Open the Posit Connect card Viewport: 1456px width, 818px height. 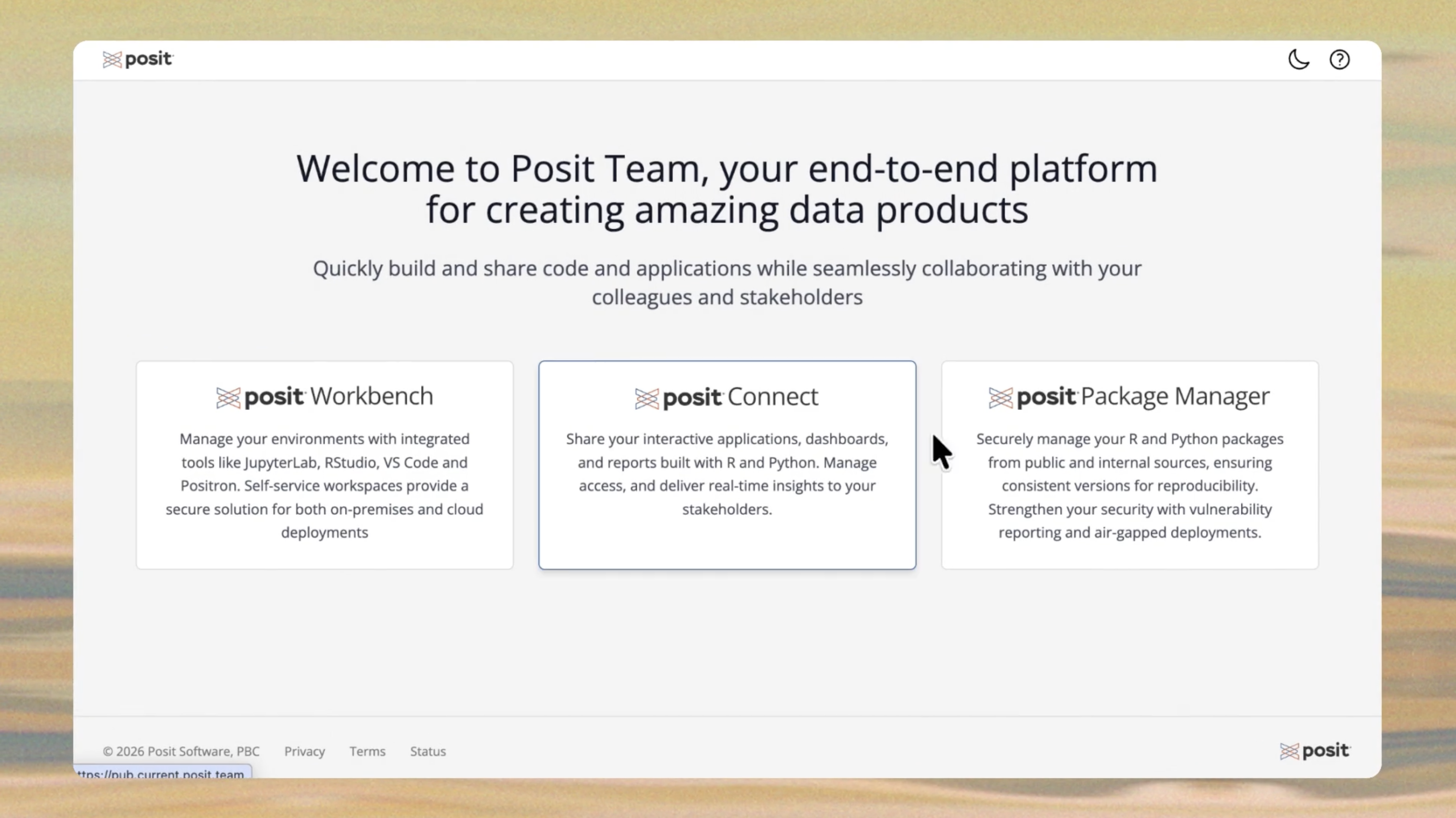tap(727, 464)
